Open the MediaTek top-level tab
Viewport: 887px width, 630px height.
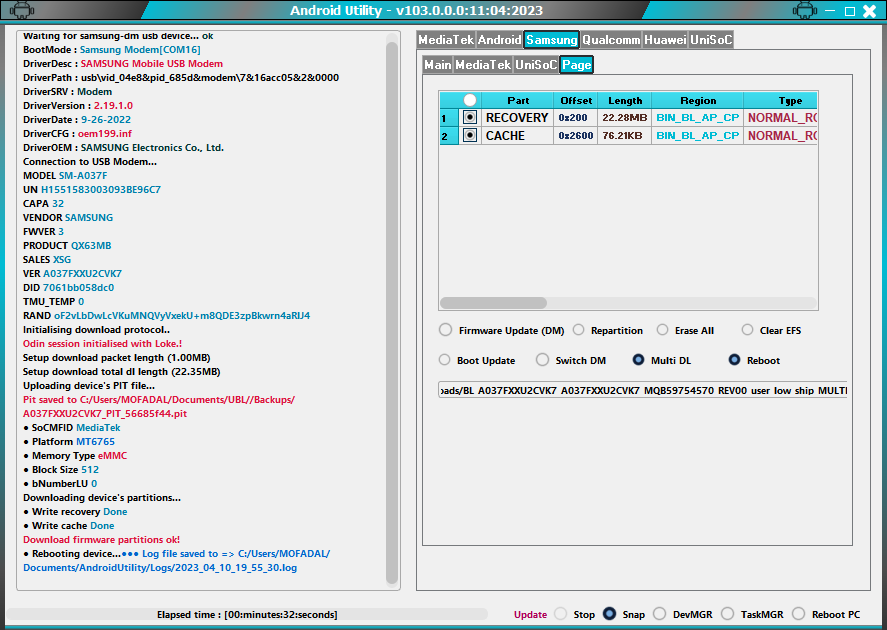(446, 40)
